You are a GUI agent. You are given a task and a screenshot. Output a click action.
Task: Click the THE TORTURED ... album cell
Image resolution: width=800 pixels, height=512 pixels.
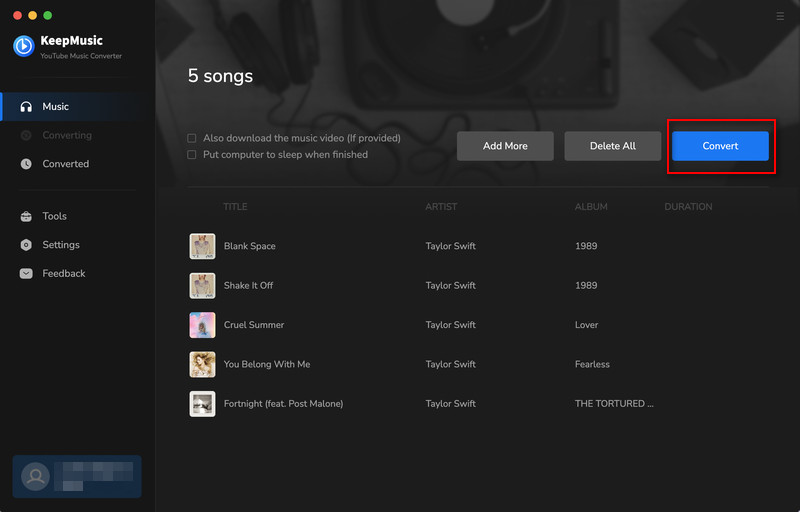(614, 403)
